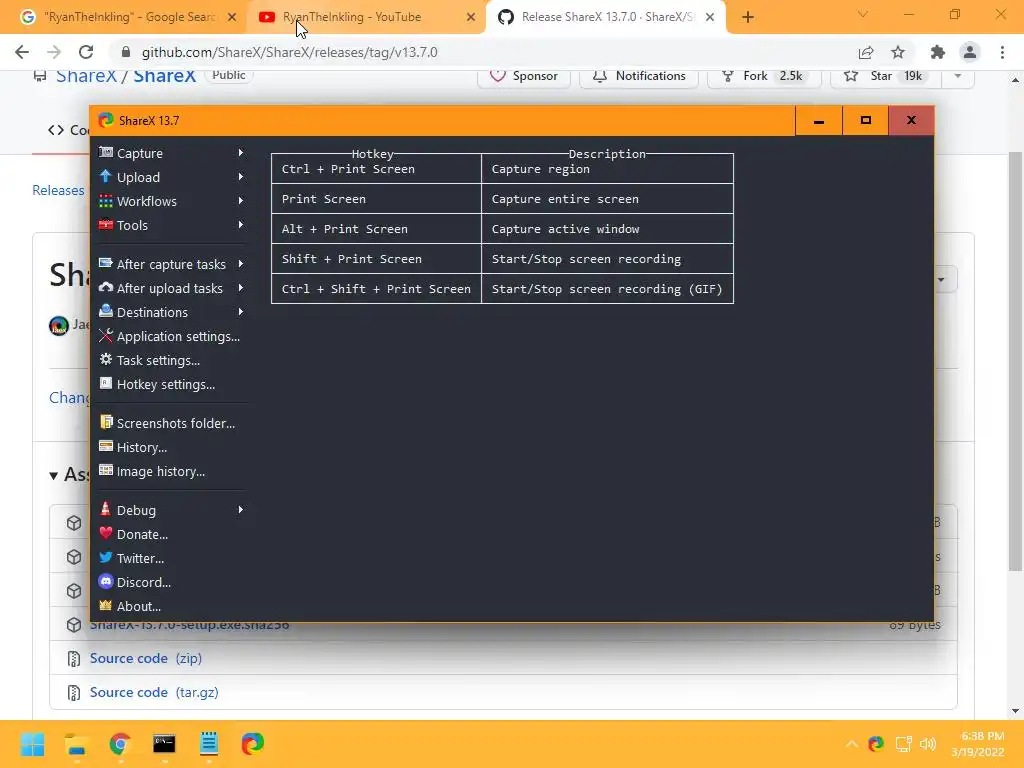Bookmark this page with star icon
This screenshot has width=1024, height=768.
point(898,52)
